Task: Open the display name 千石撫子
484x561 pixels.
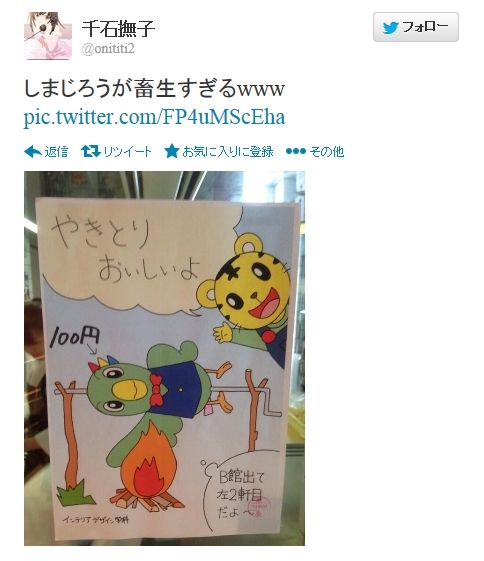Action: pos(118,29)
